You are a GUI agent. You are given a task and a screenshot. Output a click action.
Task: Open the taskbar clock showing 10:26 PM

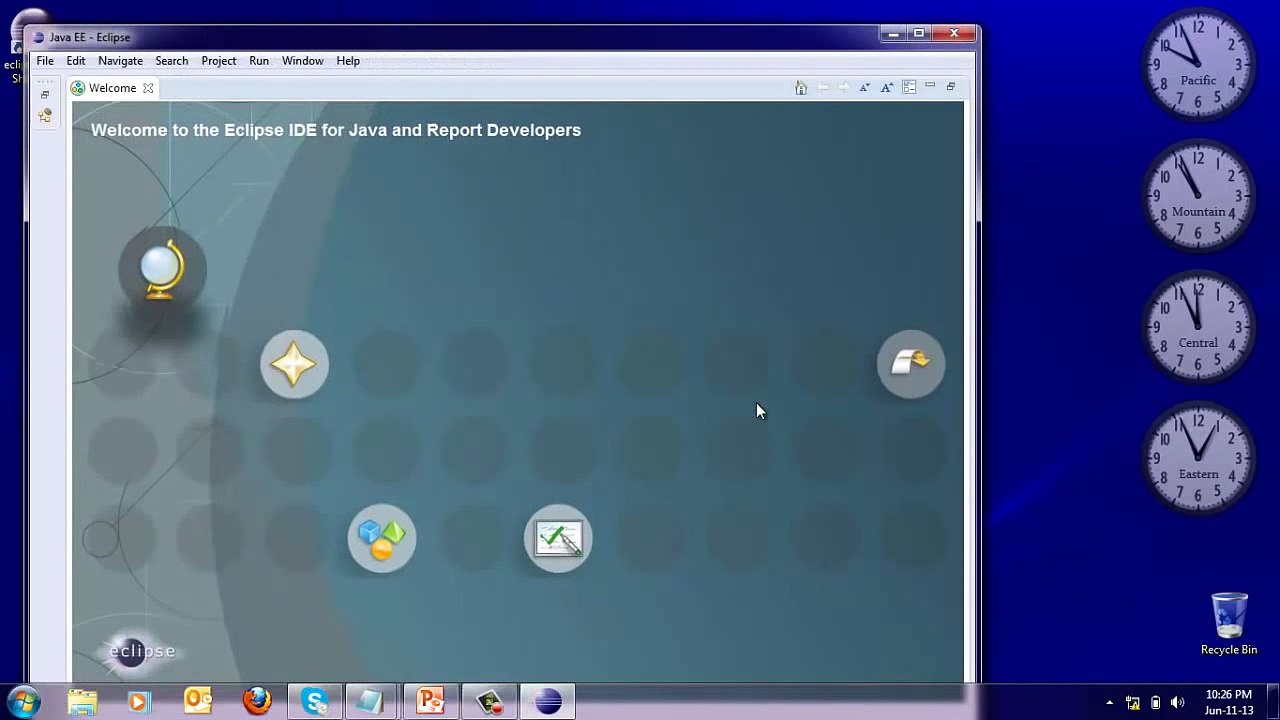[1228, 702]
